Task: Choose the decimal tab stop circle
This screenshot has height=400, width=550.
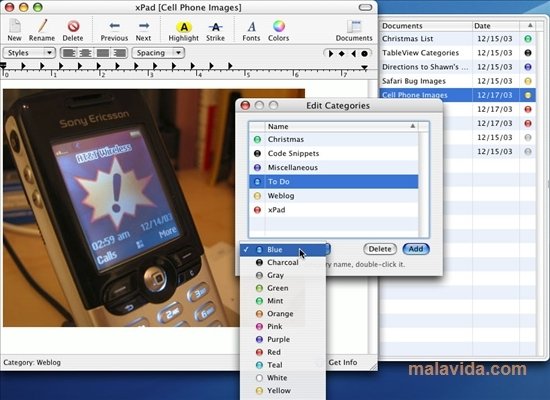Action: tap(364, 53)
